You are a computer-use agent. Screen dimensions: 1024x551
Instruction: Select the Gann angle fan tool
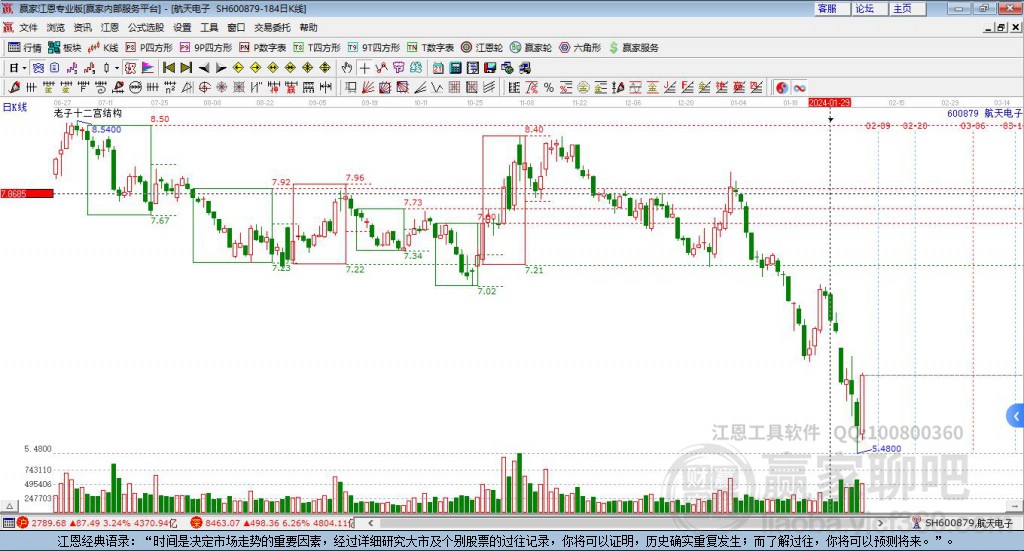click(x=368, y=87)
